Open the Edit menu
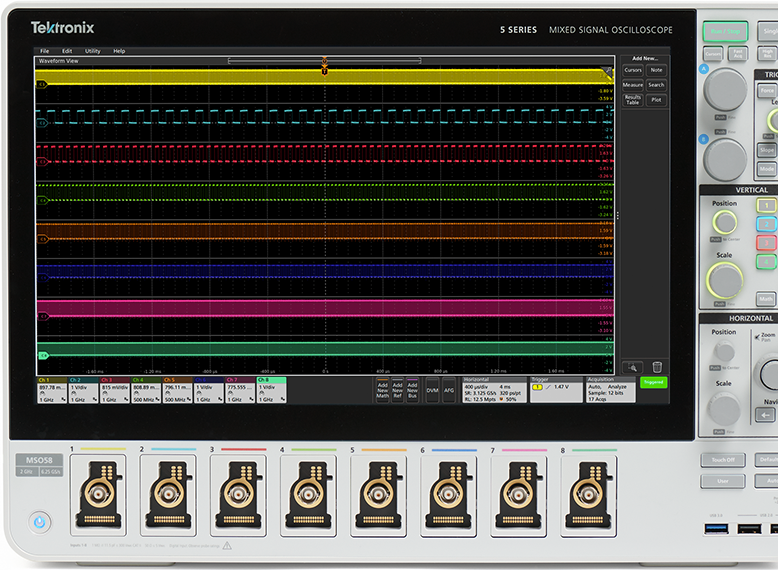This screenshot has width=778, height=570. tap(67, 51)
